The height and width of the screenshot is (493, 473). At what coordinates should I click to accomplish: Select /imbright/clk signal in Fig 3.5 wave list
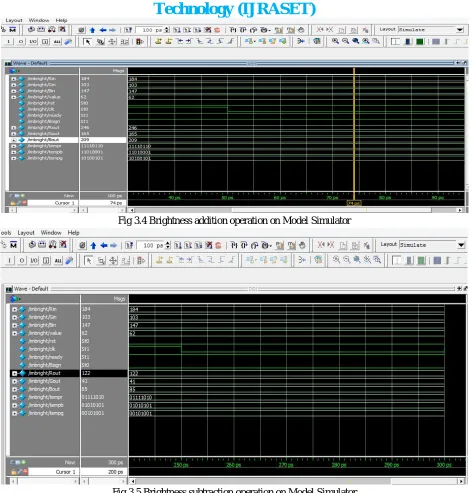[42, 349]
